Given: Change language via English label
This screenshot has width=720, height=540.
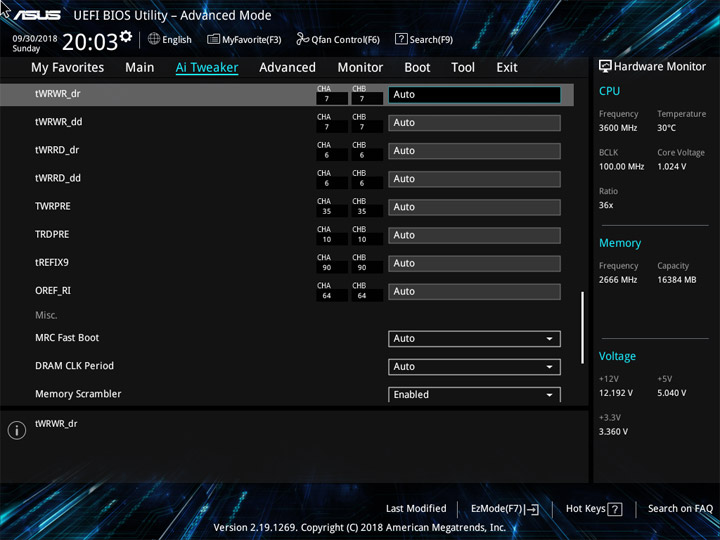Looking at the screenshot, I should click(177, 39).
